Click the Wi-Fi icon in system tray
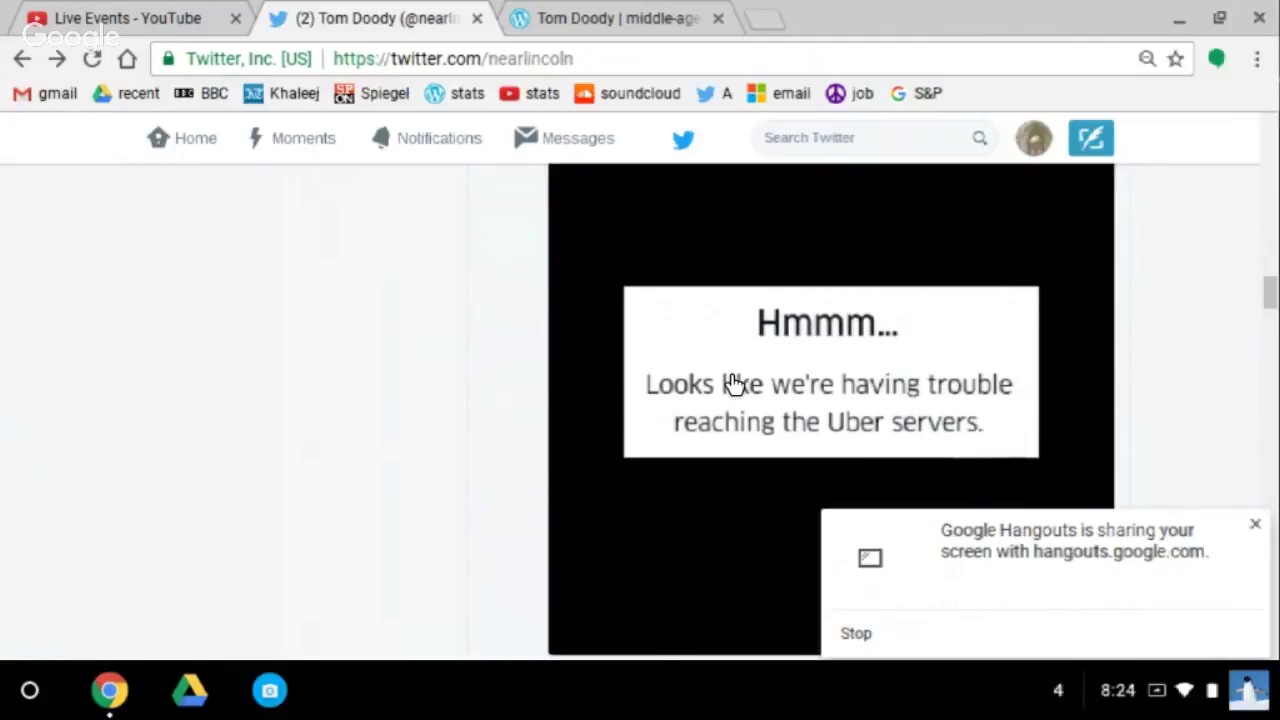This screenshot has height=720, width=1280. pos(1185,690)
